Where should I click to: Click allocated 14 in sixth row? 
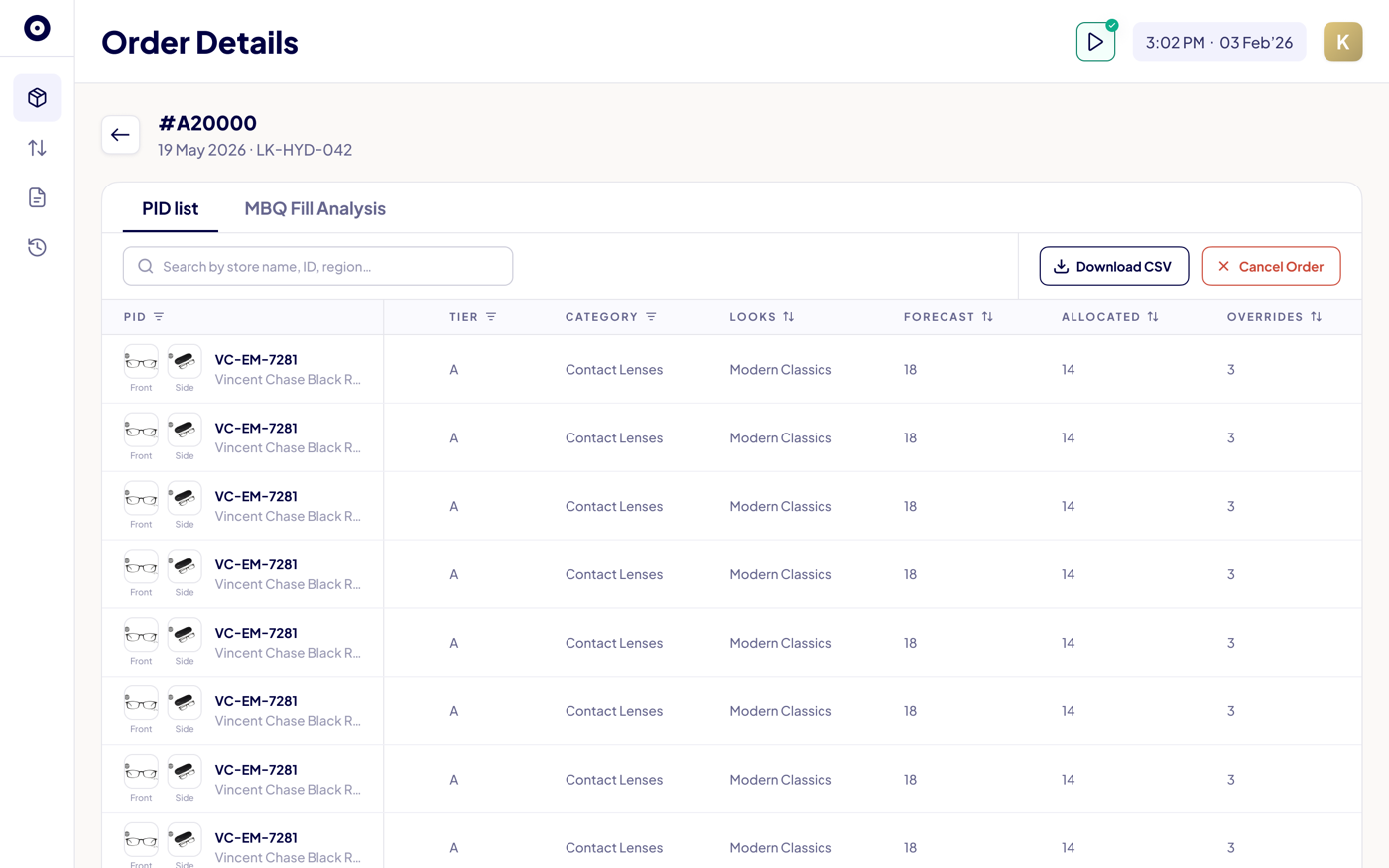click(x=1068, y=712)
